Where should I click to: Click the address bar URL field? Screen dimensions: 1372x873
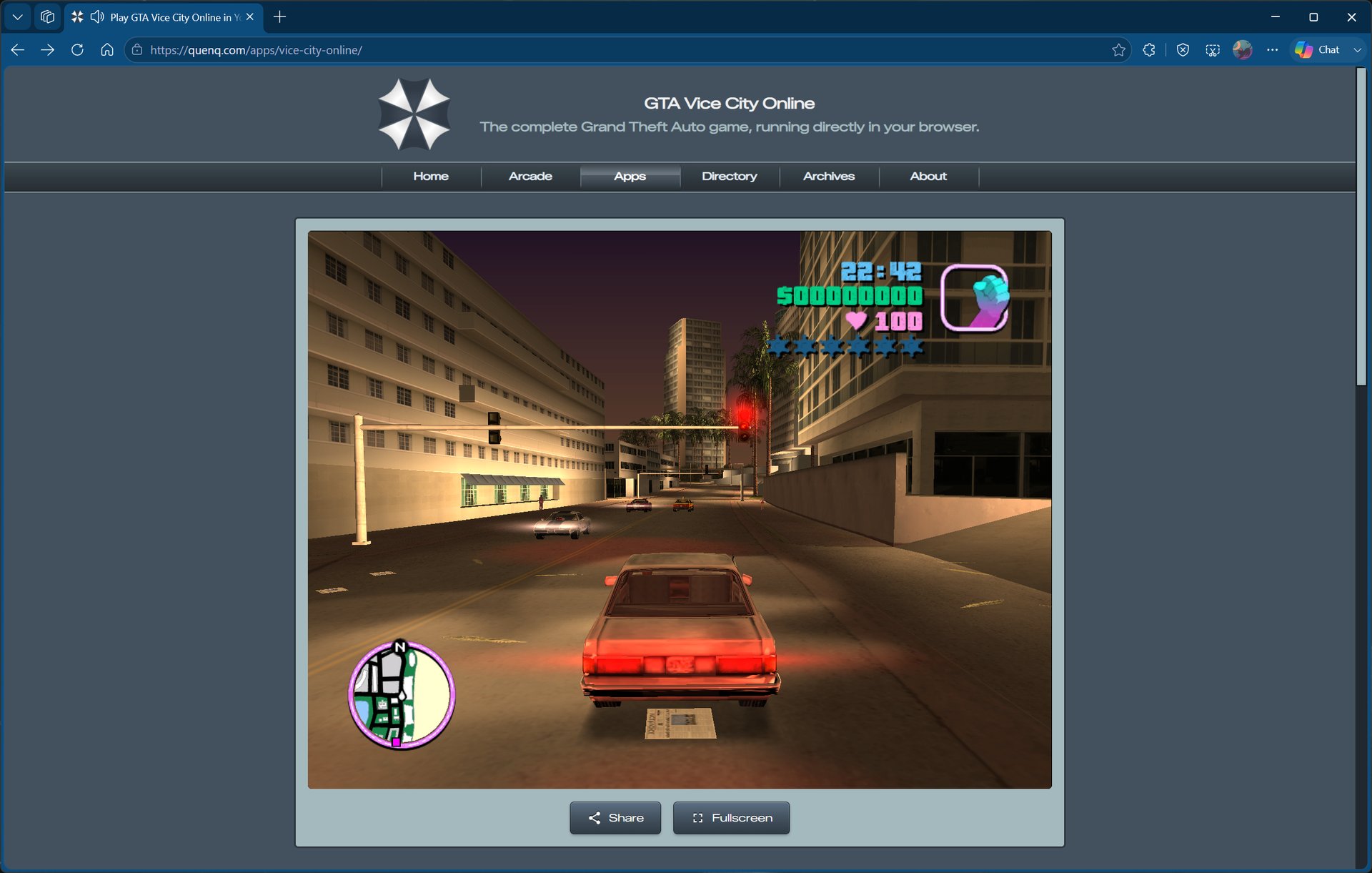(x=627, y=50)
